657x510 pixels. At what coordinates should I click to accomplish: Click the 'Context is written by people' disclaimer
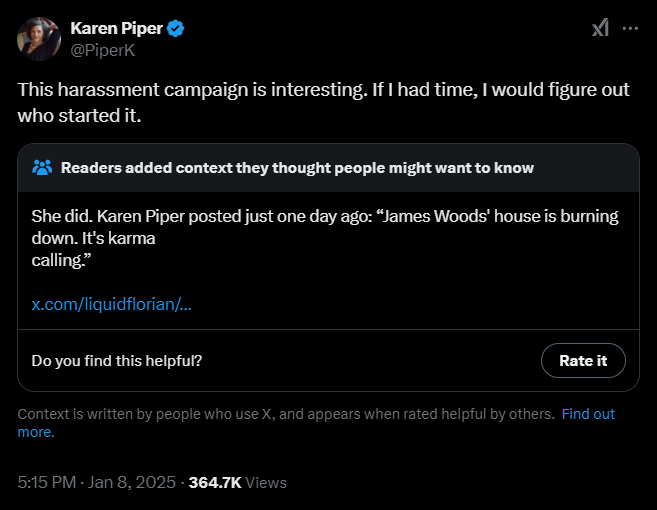point(285,414)
